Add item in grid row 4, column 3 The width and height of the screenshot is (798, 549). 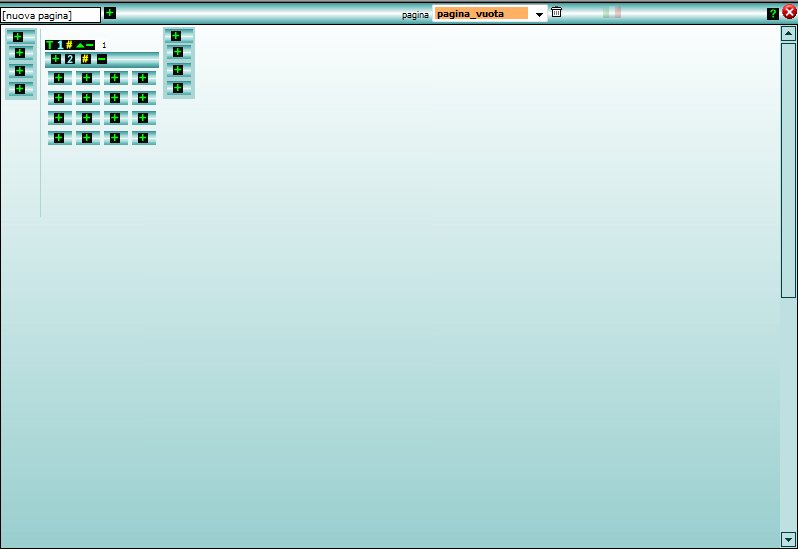[115, 138]
